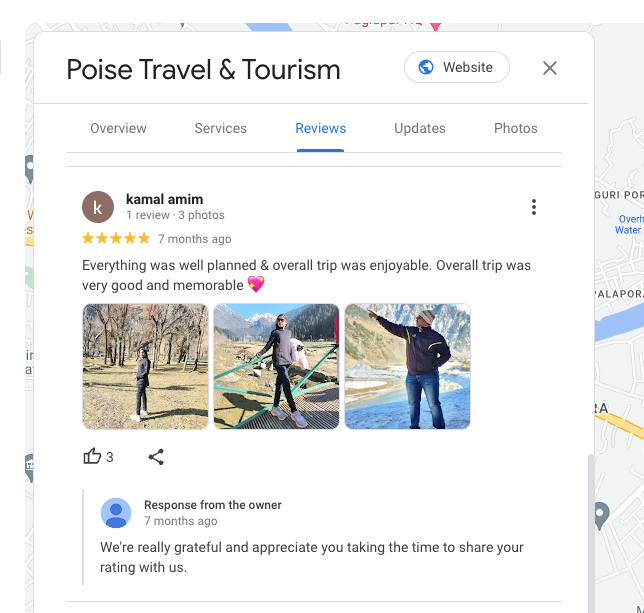Screen dimensions: 644x613
Task: Open the Website globe button
Action: pos(457,67)
